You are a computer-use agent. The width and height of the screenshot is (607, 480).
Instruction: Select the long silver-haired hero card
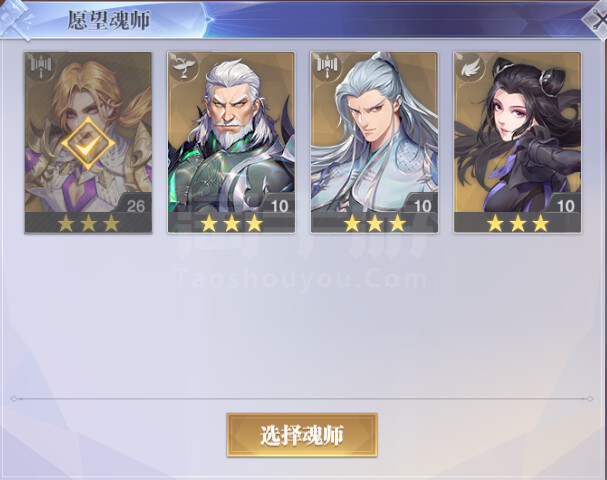[374, 142]
